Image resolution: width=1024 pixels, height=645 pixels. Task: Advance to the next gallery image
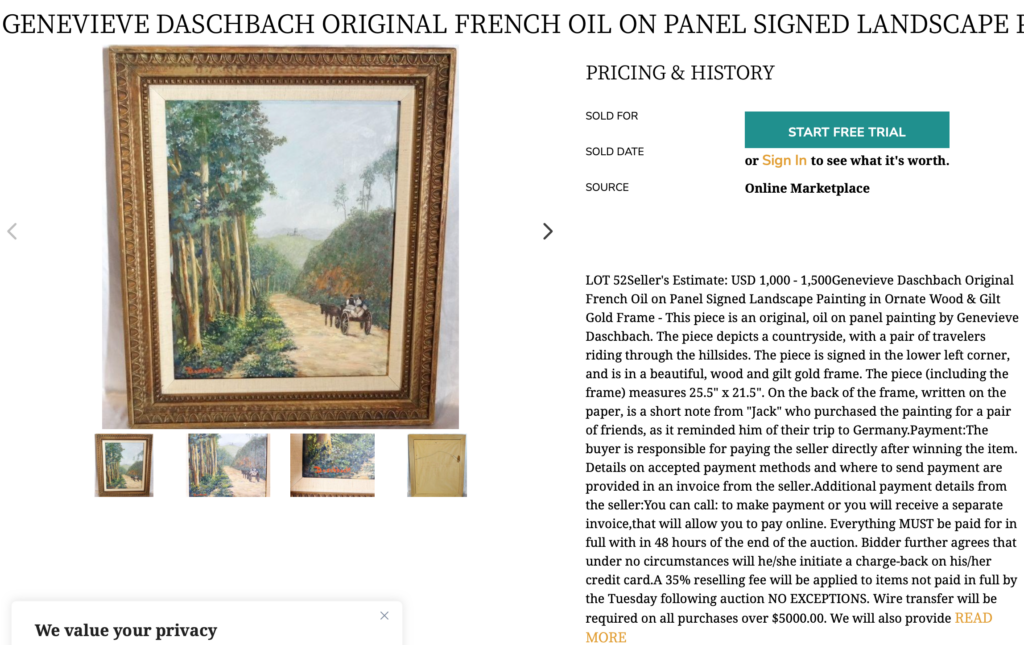547,231
